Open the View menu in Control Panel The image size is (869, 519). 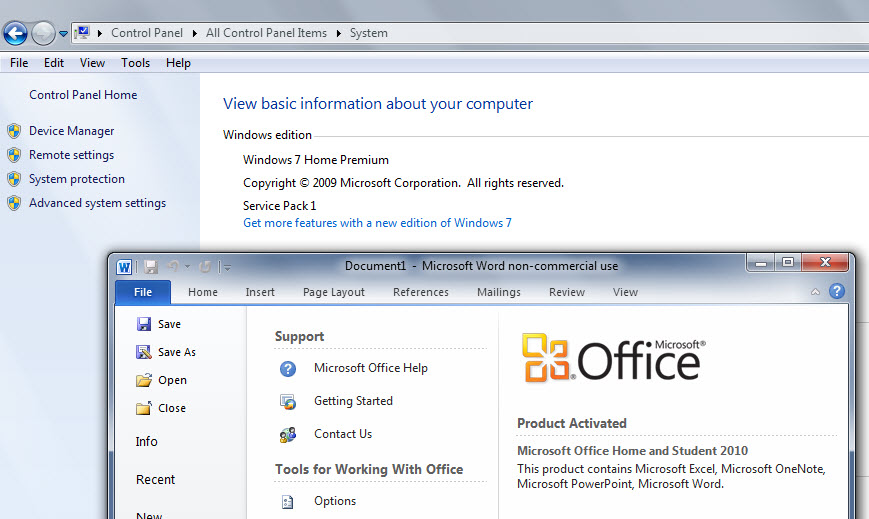tap(92, 63)
